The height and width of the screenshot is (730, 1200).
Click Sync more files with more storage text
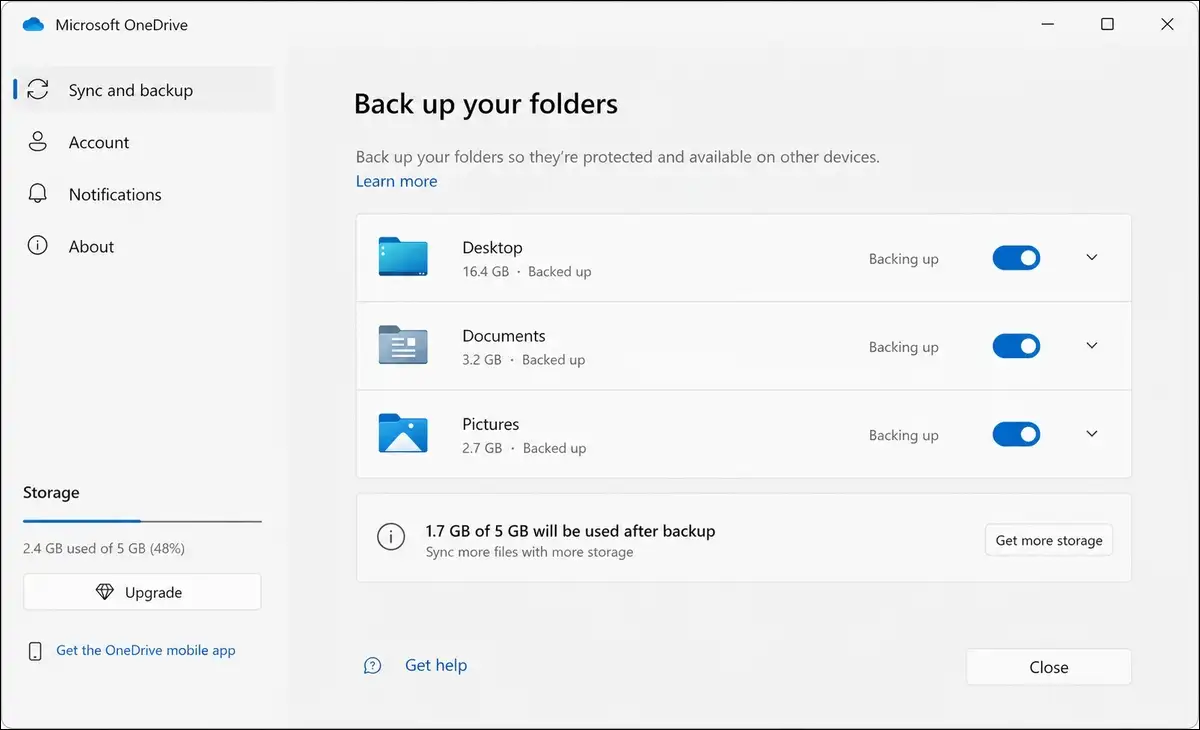click(529, 552)
